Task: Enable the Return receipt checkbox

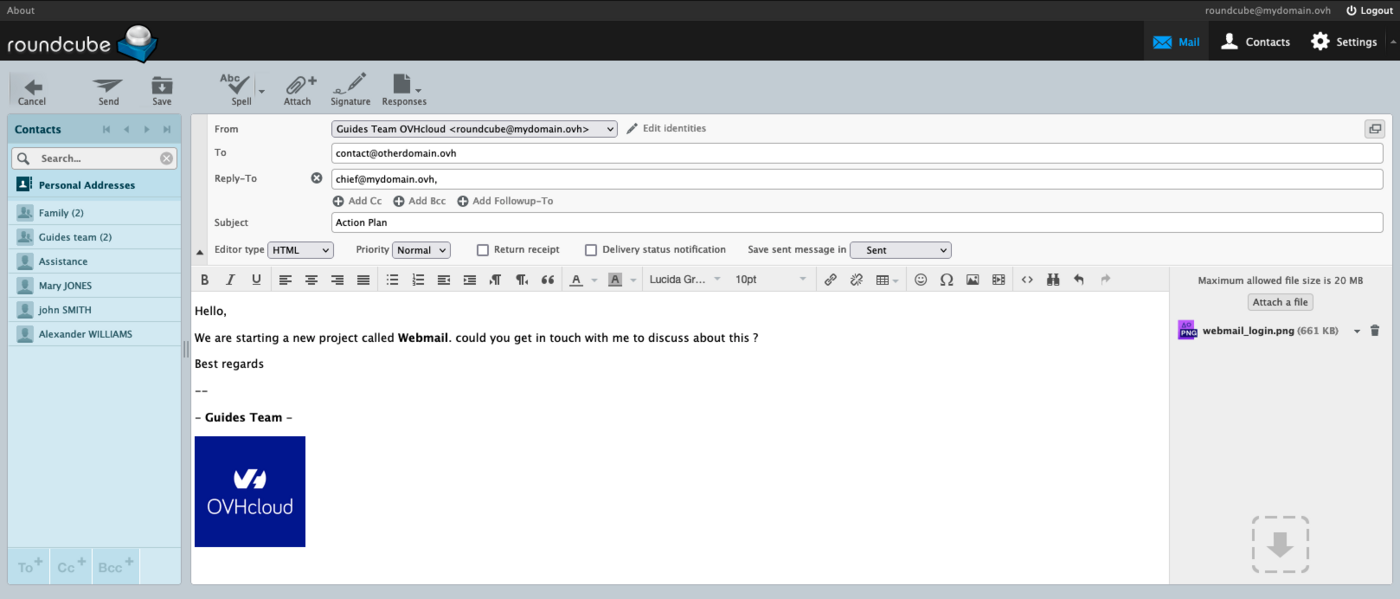Action: coord(483,250)
